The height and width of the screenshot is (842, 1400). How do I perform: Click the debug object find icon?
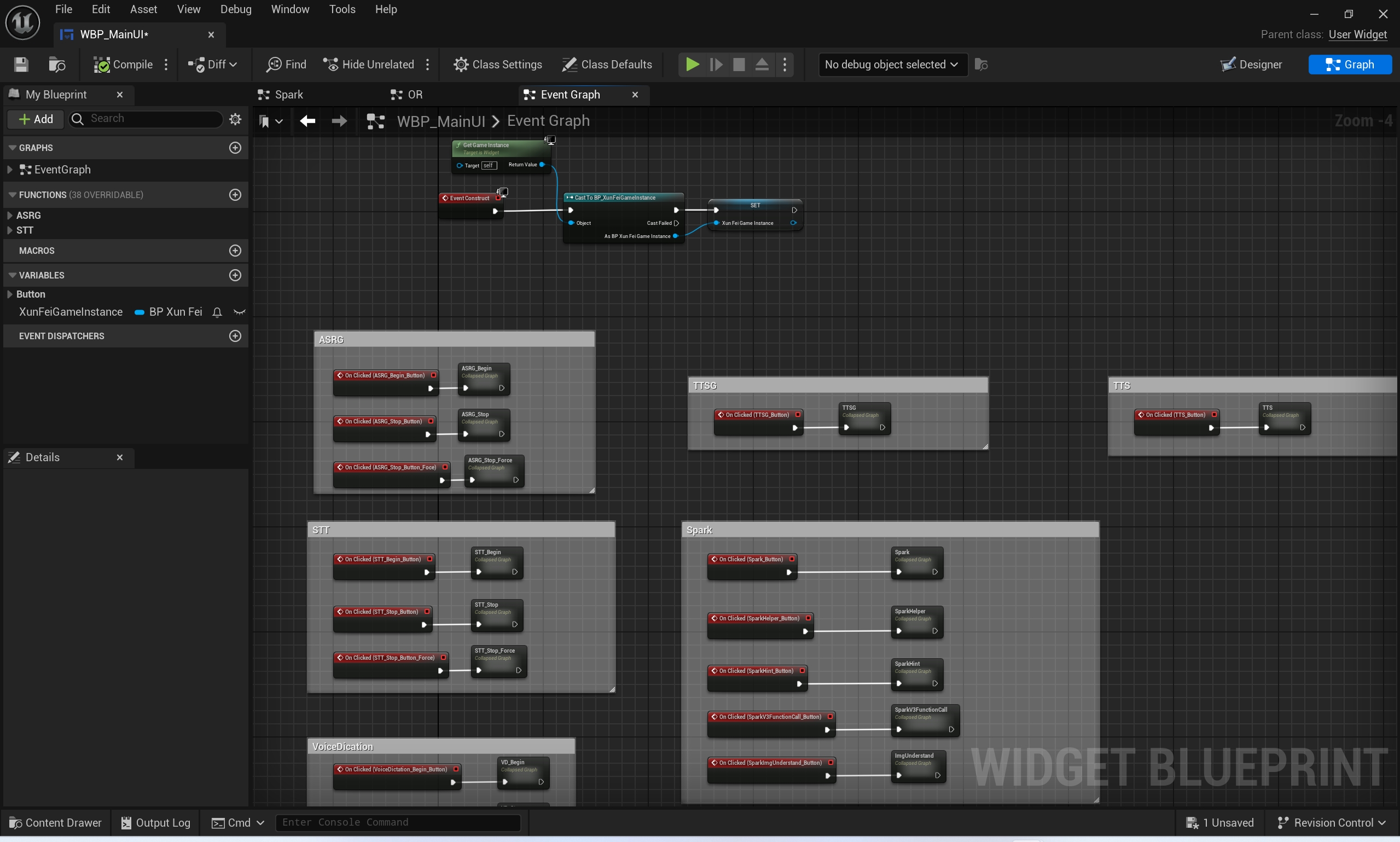coord(981,65)
